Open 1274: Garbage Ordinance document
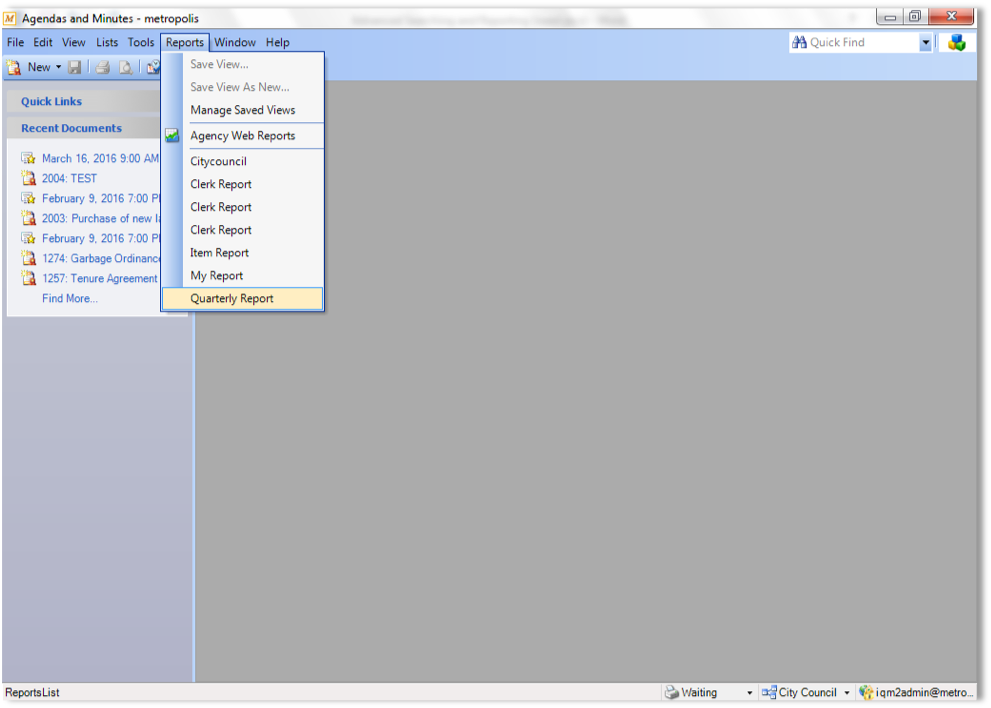The height and width of the screenshot is (708, 991). 100,258
